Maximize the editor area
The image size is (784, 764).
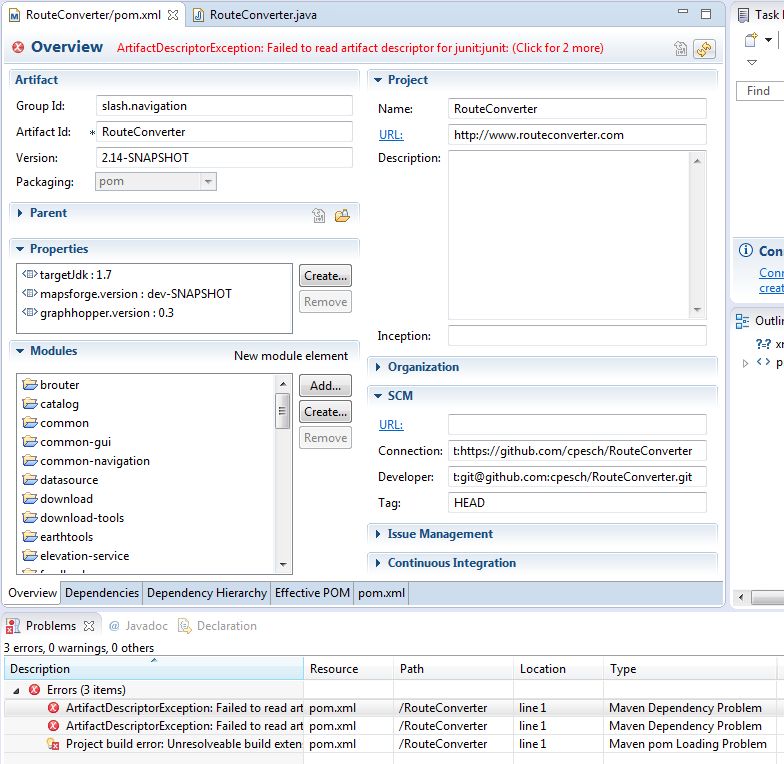[706, 14]
